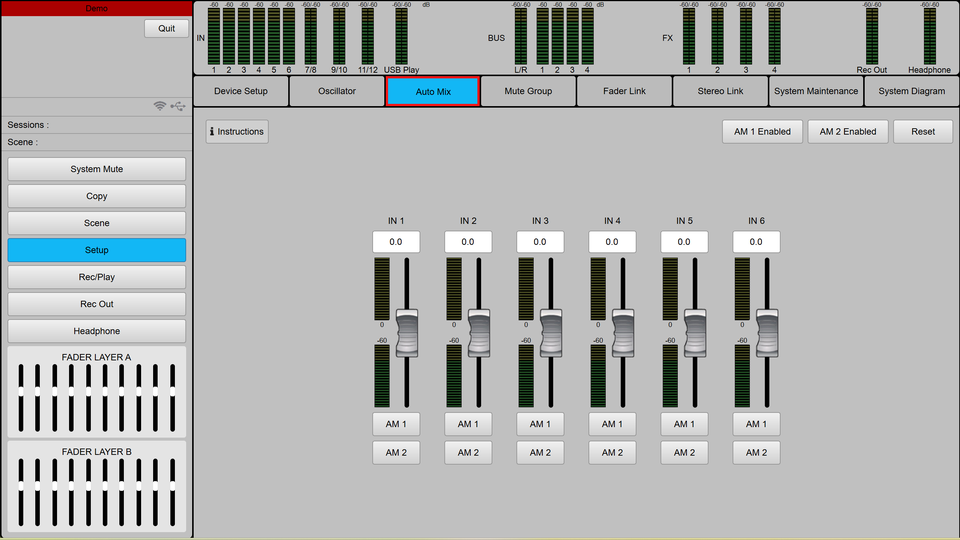Click the IN 2 fader knob
960x540 pixels.
(479, 333)
